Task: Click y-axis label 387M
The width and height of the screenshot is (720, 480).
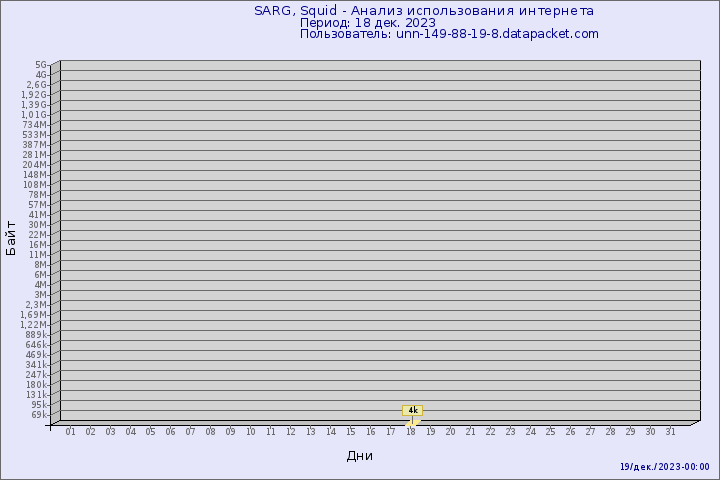Action: pos(35,145)
